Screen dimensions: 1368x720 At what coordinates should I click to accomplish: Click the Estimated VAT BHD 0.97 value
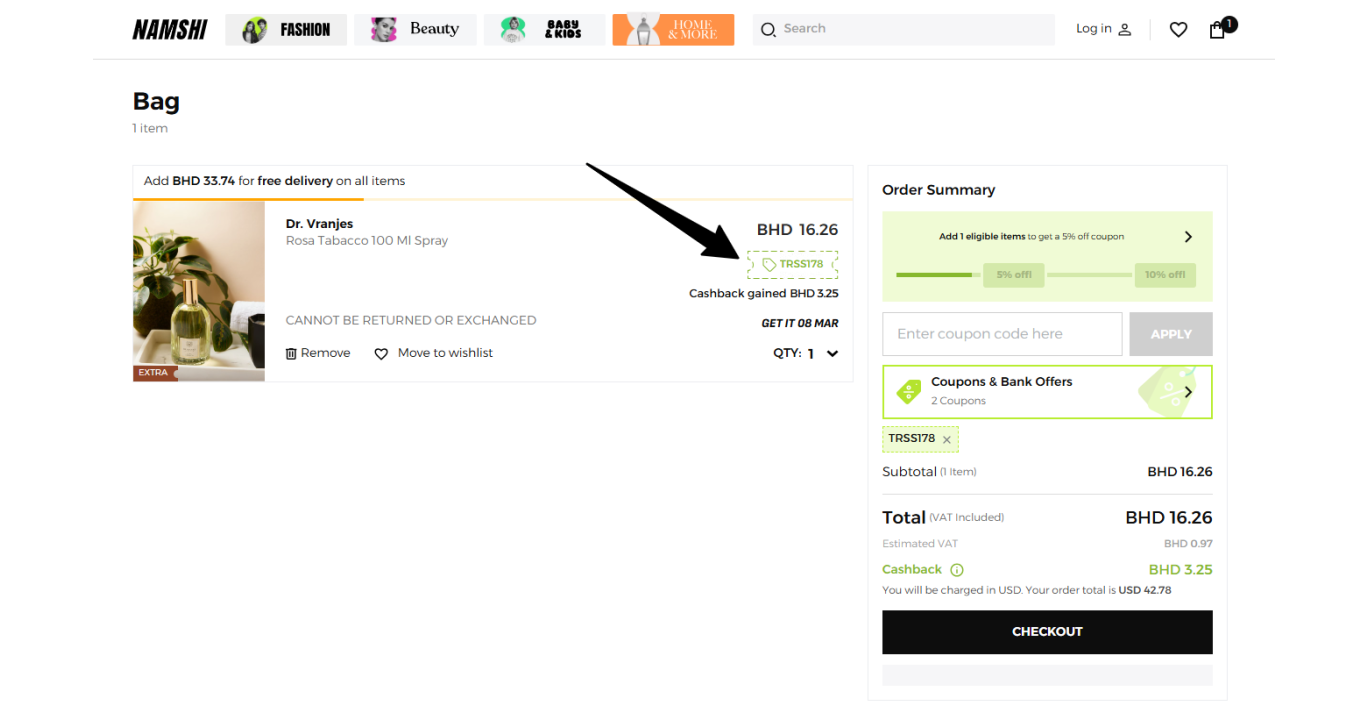coord(1188,544)
